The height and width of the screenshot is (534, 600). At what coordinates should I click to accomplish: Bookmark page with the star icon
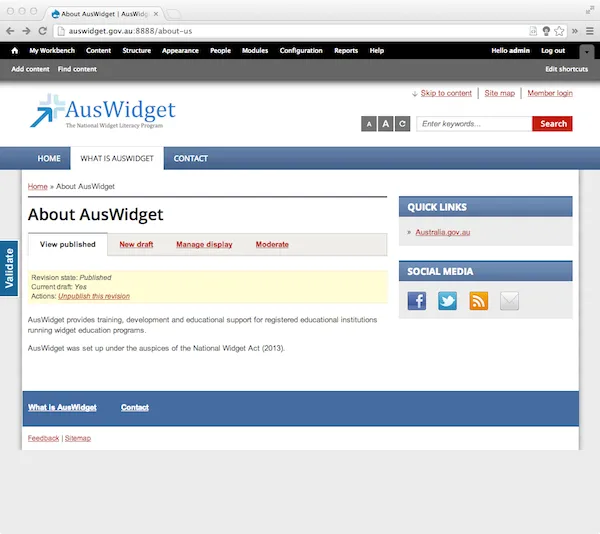pyautogui.click(x=559, y=31)
